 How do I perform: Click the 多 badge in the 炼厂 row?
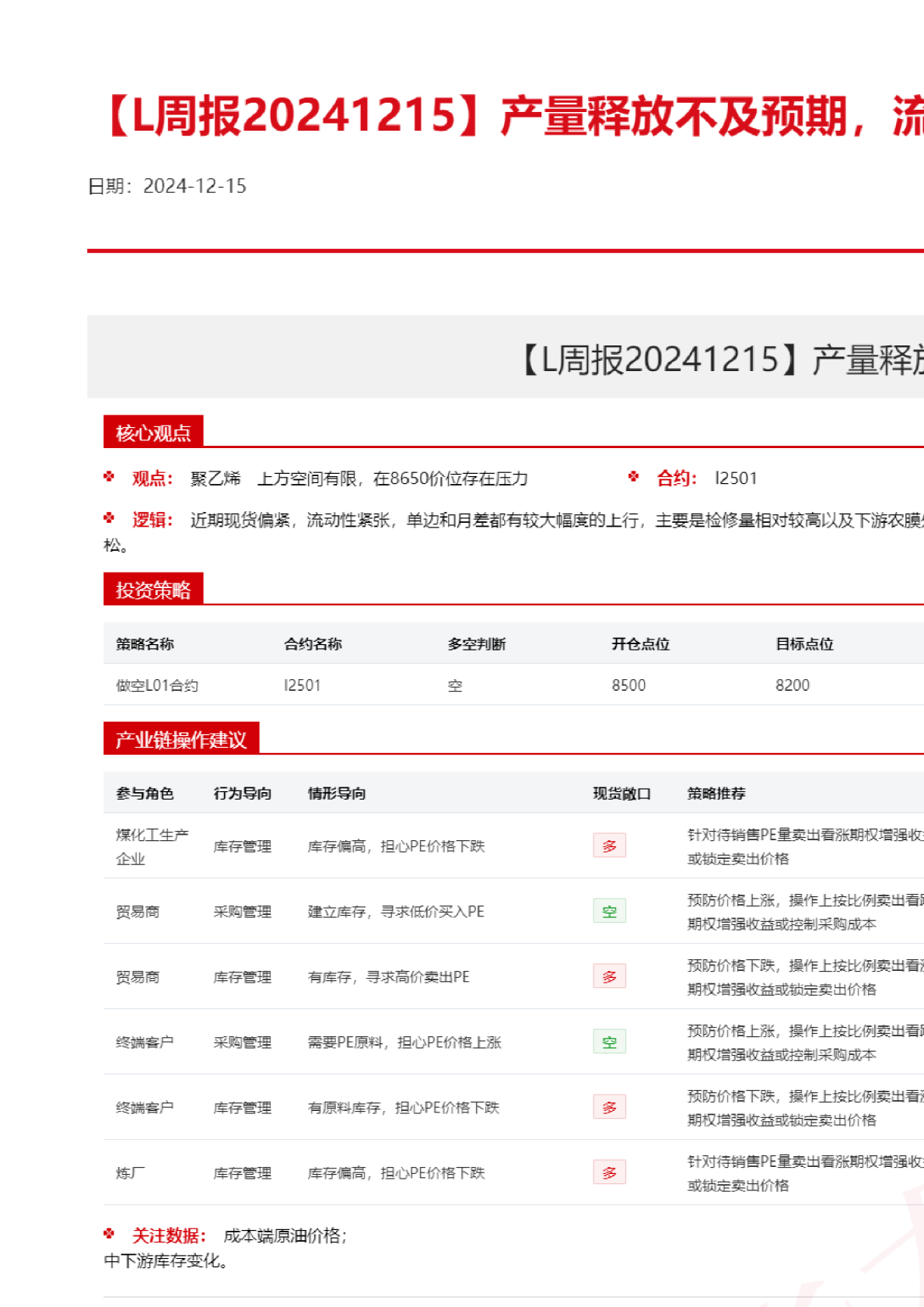click(609, 1172)
